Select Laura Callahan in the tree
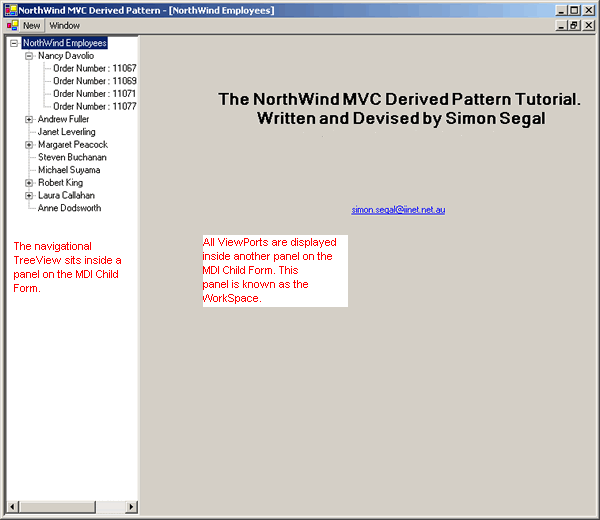600x520 pixels. click(x=66, y=196)
